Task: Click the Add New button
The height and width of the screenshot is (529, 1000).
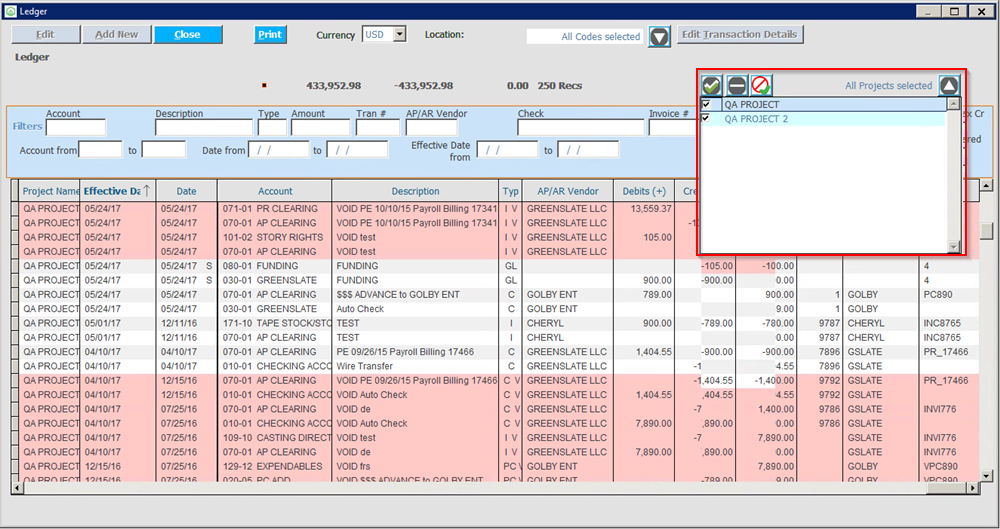Action: pos(117,34)
